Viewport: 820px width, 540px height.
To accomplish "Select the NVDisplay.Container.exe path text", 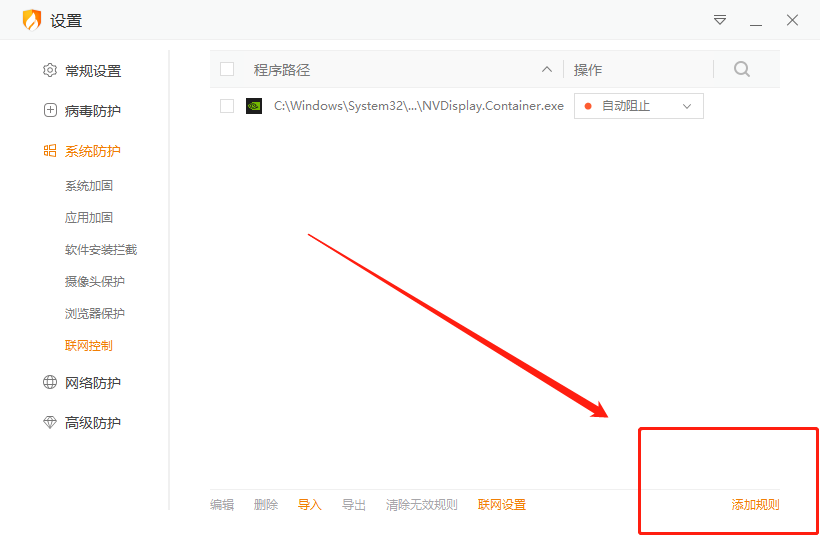I will click(x=419, y=106).
